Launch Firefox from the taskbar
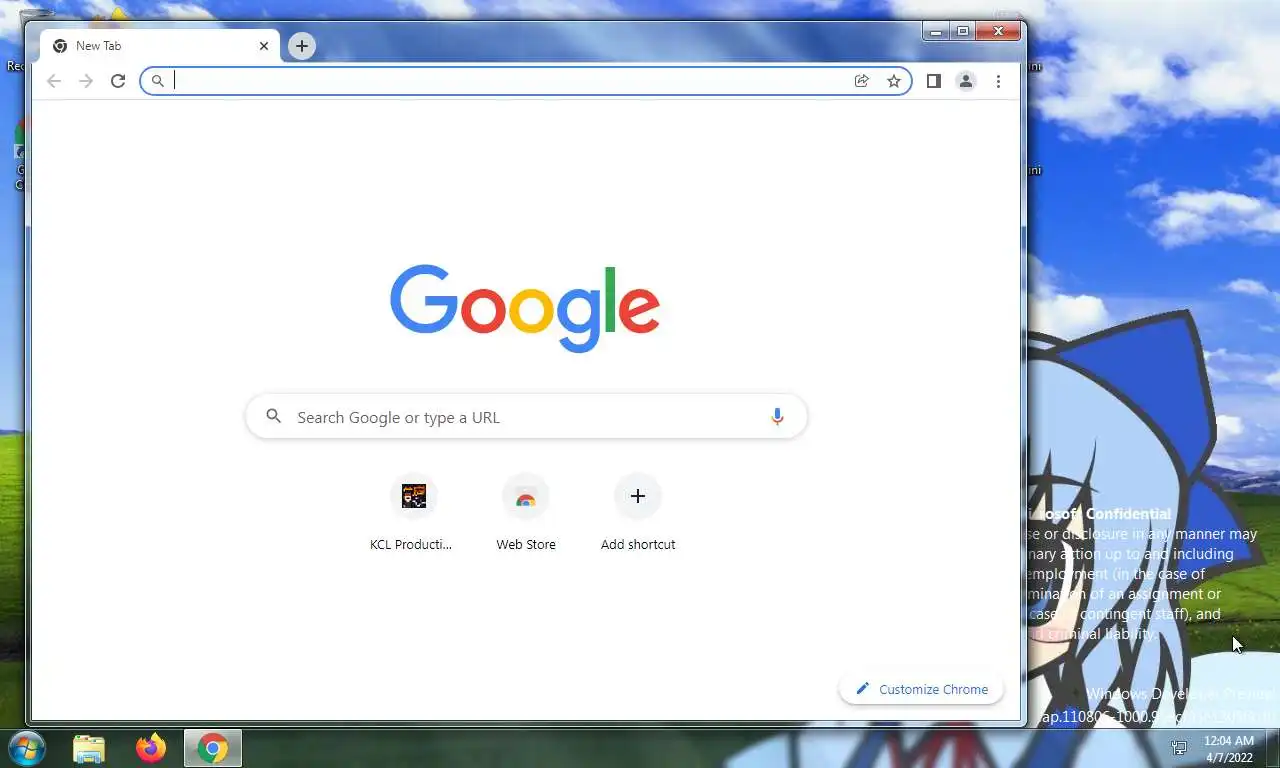 click(151, 748)
